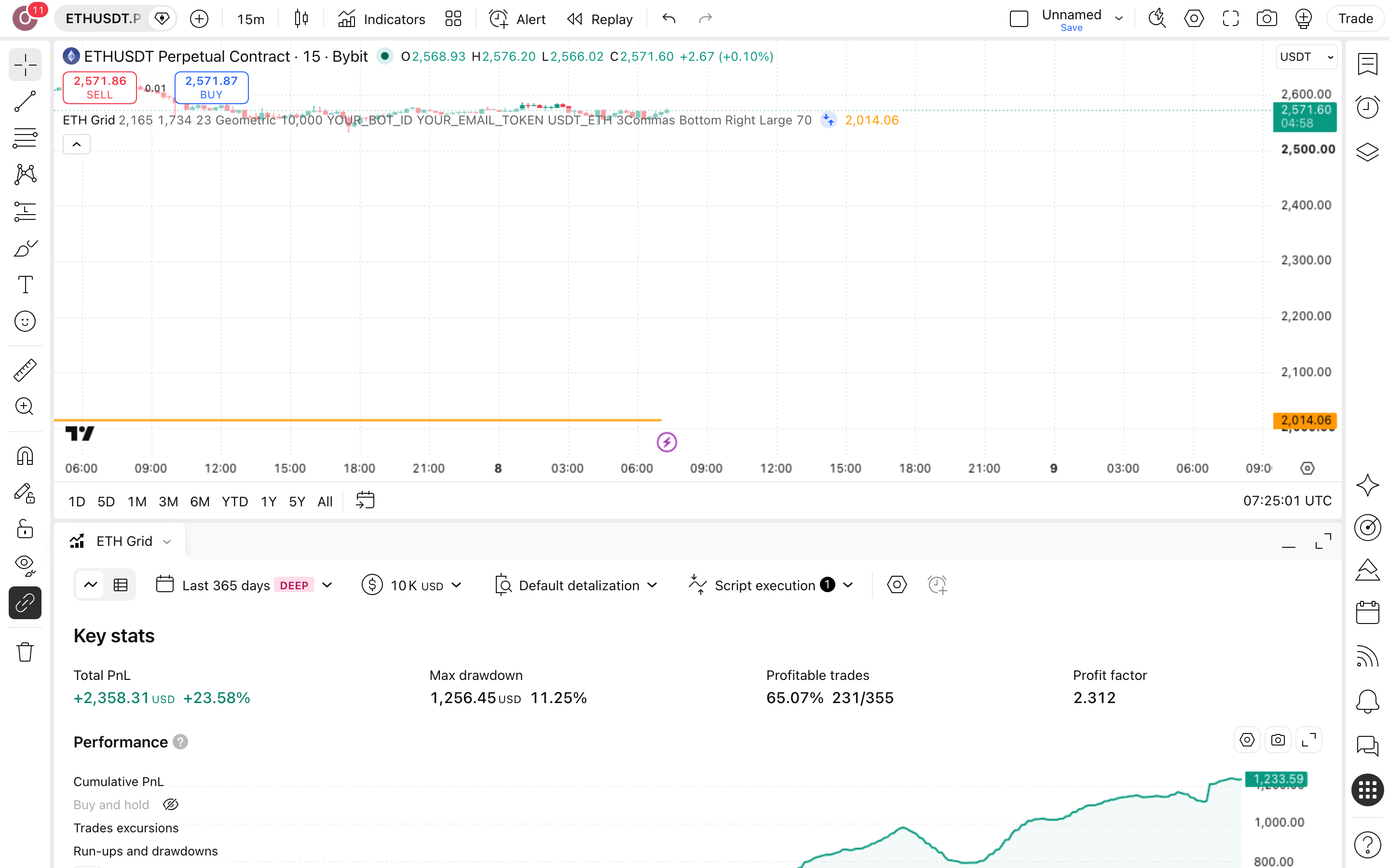Open the alerts clock panel

(1368, 108)
